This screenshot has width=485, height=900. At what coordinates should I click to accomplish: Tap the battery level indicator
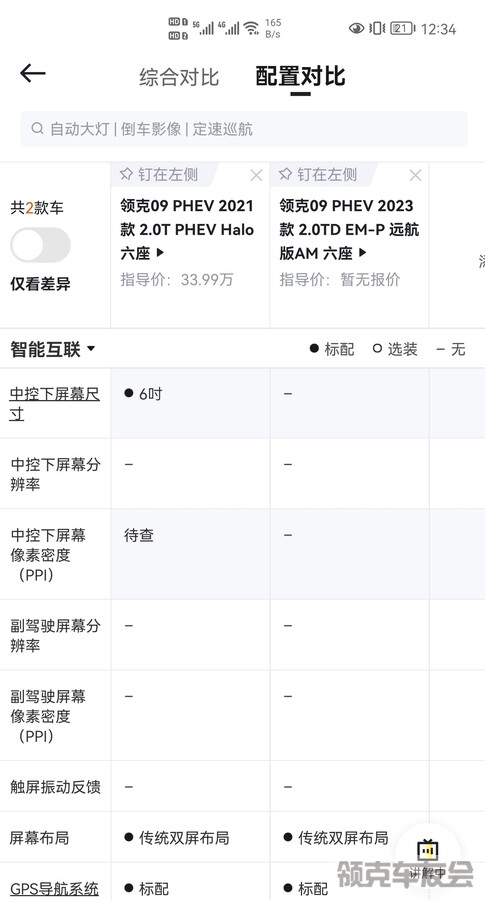coord(402,28)
